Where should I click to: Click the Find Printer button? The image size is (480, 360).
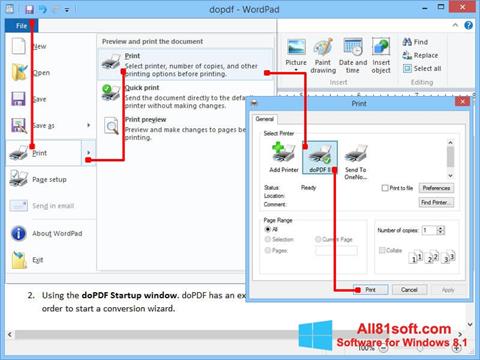point(436,202)
